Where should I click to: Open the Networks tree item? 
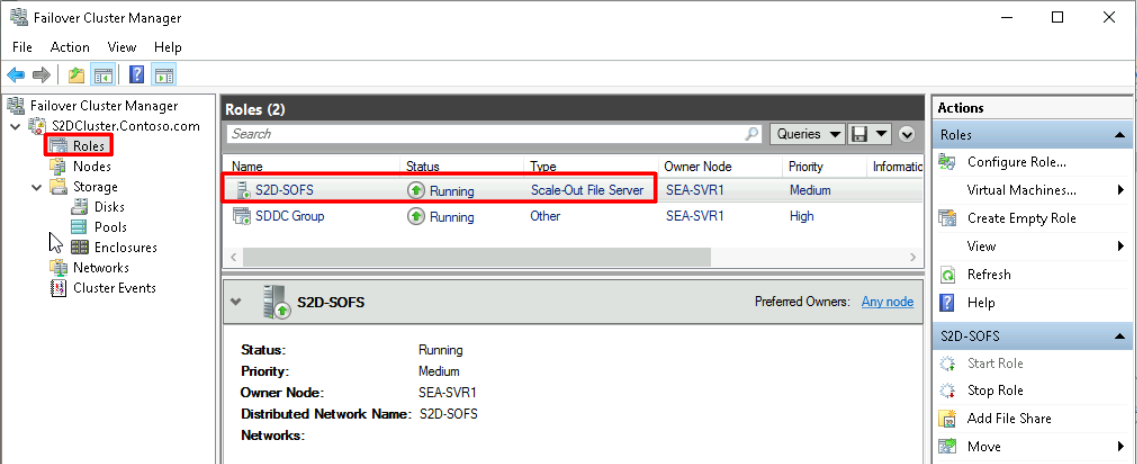[x=101, y=268]
